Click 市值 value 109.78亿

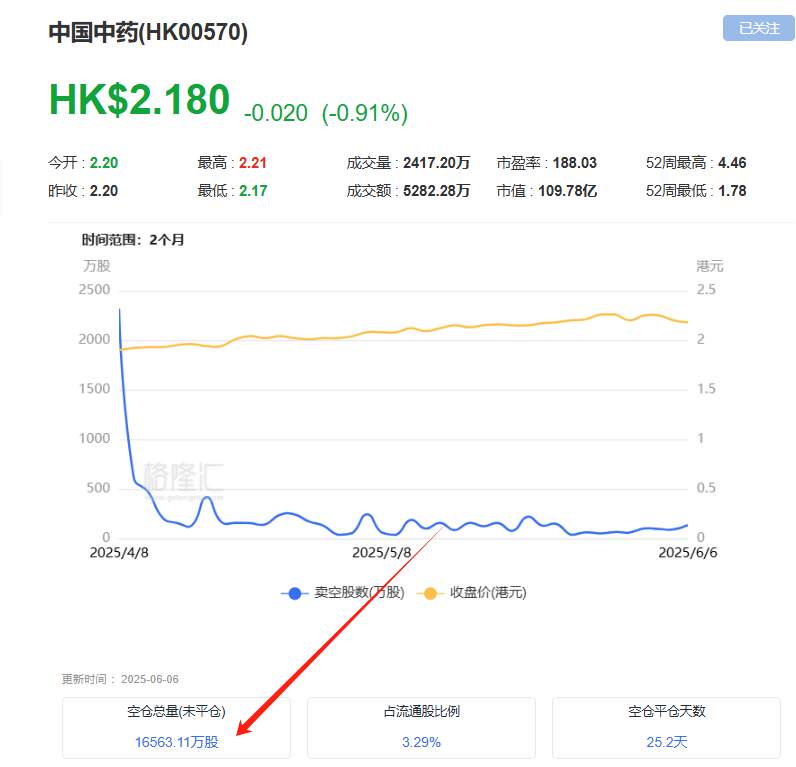coord(567,191)
